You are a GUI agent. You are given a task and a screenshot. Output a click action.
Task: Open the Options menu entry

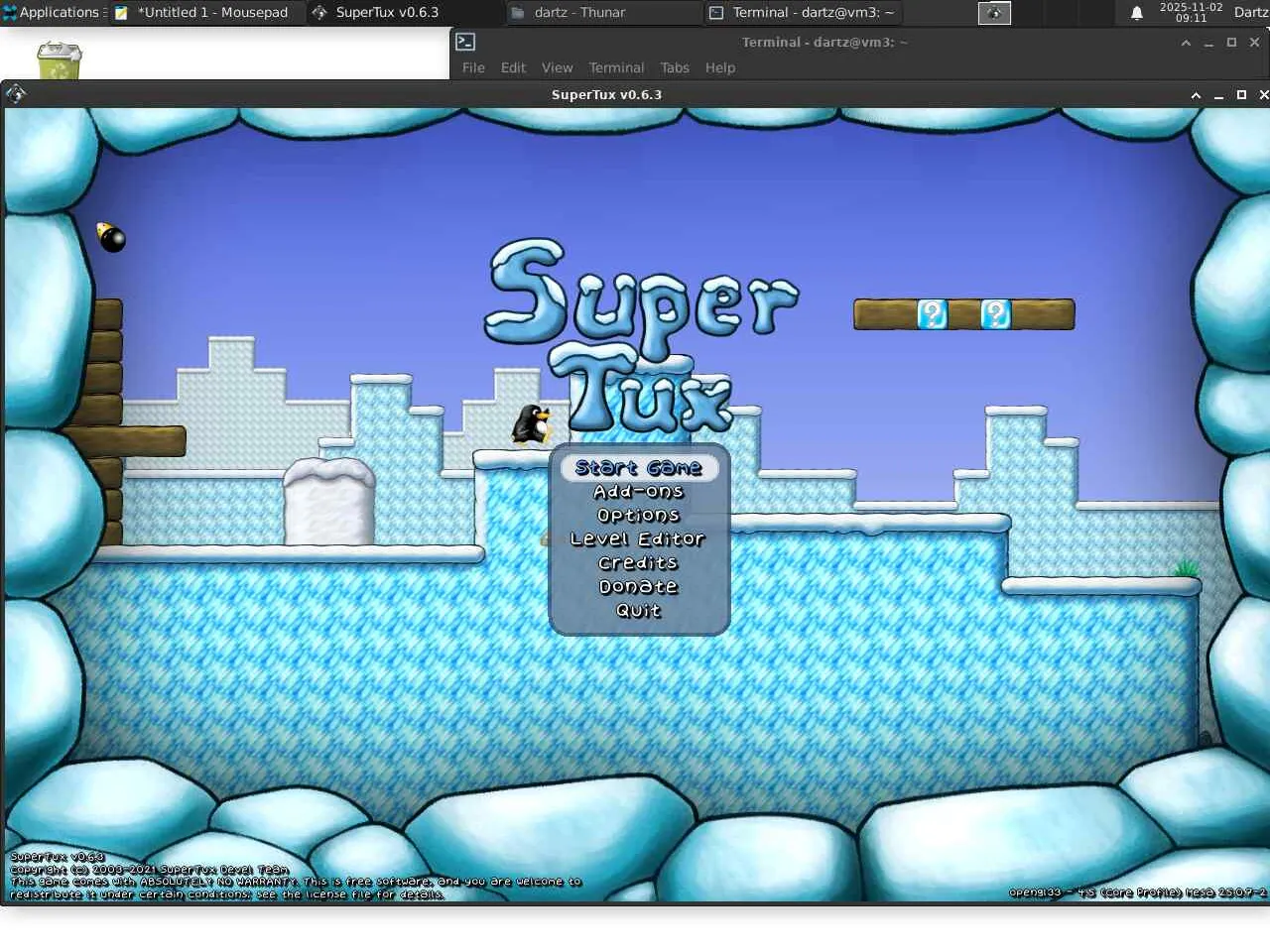tap(639, 516)
